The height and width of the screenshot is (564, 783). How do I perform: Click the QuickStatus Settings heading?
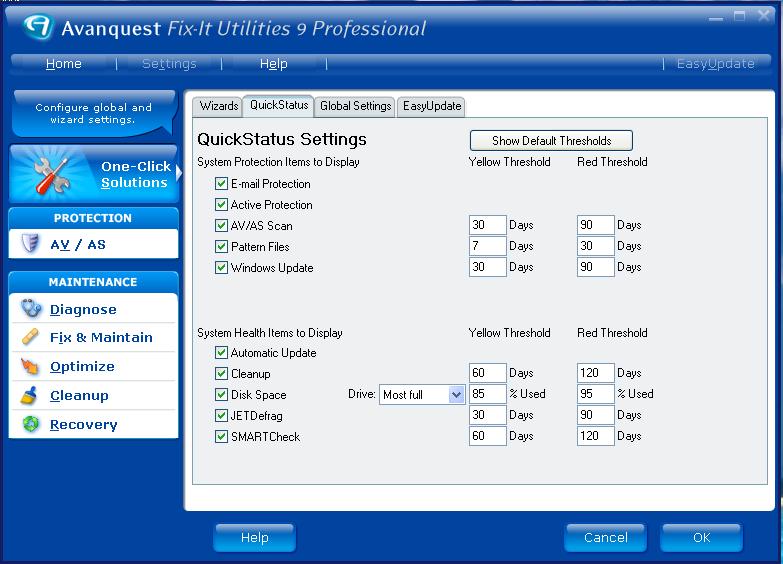(282, 139)
